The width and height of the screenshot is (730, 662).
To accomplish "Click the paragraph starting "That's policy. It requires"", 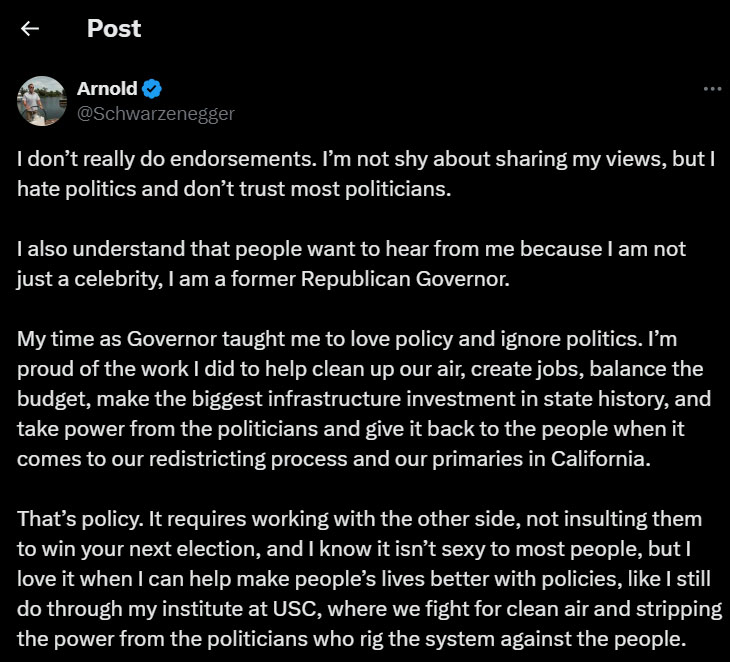I will click(370, 579).
